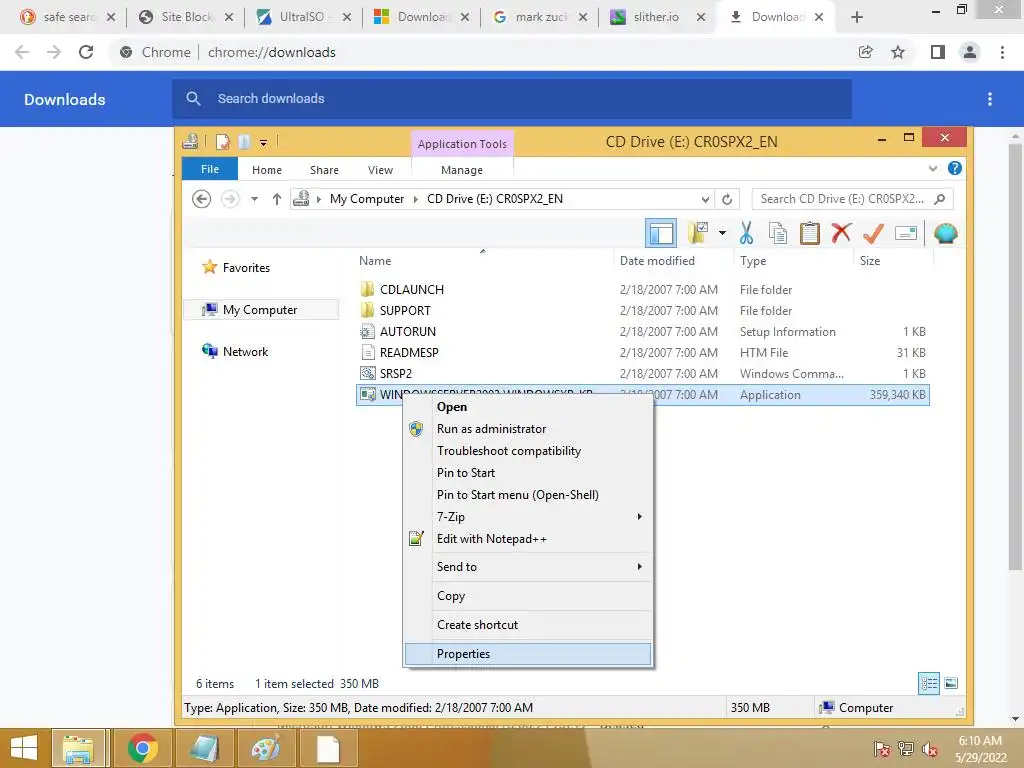Select the CDLAUNCH folder

tap(411, 289)
